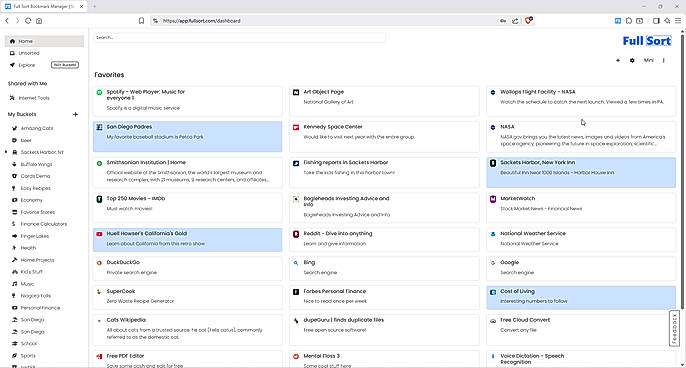Go back to previous page
The height and width of the screenshot is (368, 686).
pos(7,21)
